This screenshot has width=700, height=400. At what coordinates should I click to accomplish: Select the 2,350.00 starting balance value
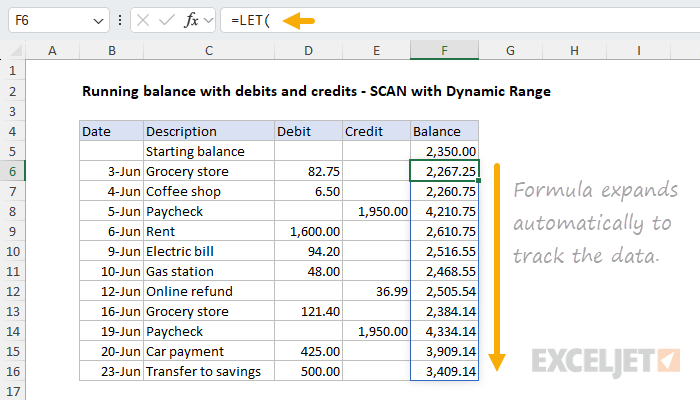(444, 151)
